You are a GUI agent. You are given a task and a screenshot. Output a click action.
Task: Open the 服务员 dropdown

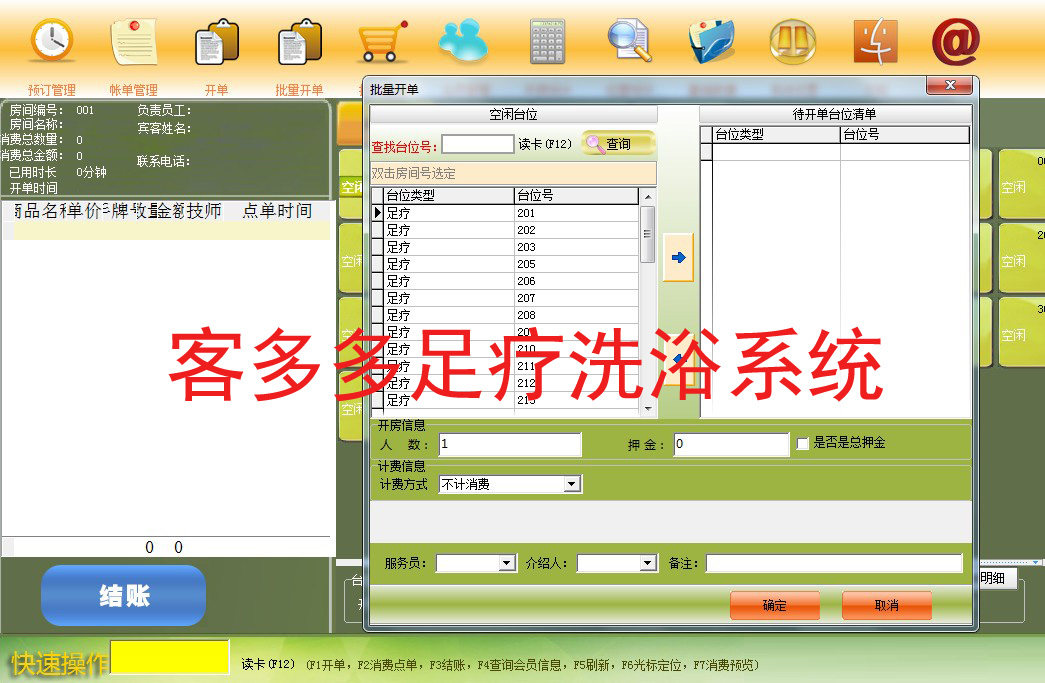(x=507, y=564)
